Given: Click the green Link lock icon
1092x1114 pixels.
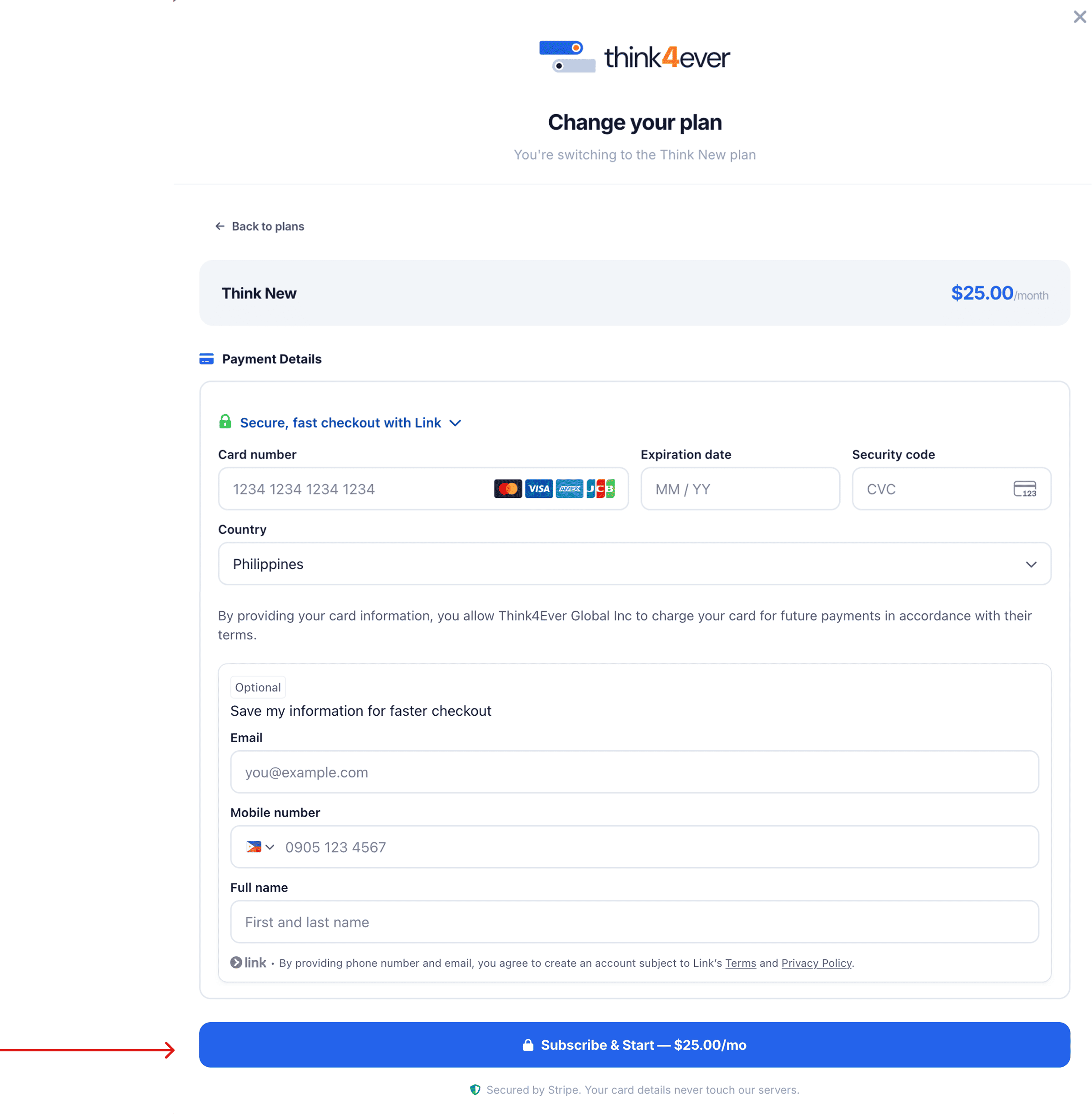Looking at the screenshot, I should tap(225, 422).
